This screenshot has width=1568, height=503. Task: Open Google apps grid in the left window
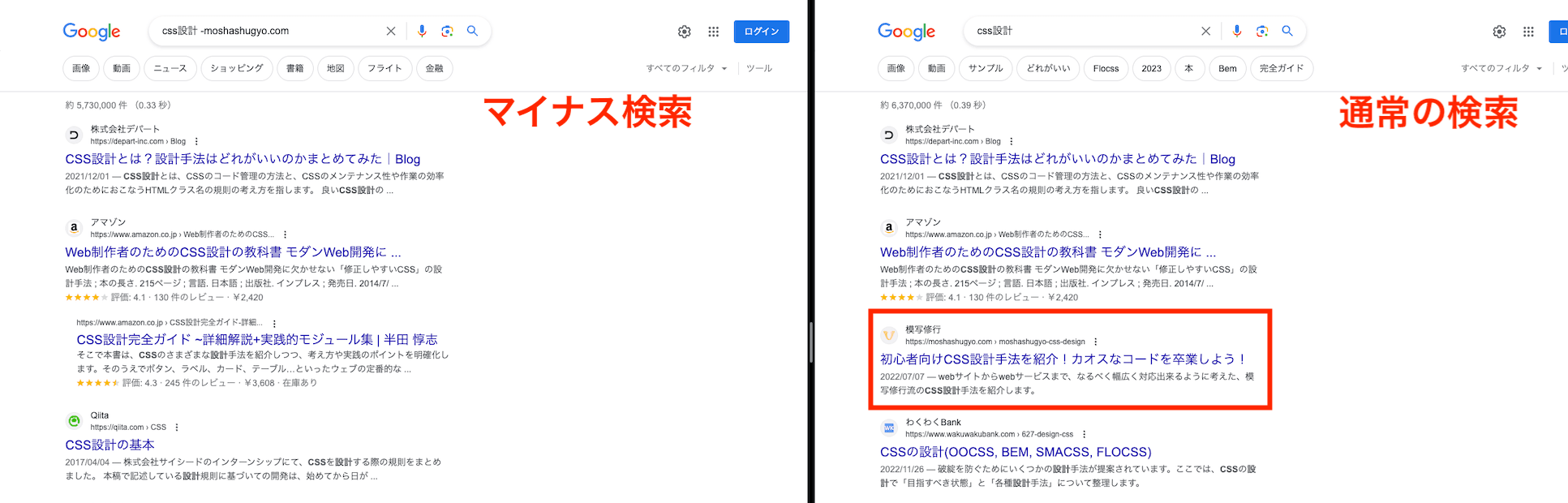[x=713, y=32]
